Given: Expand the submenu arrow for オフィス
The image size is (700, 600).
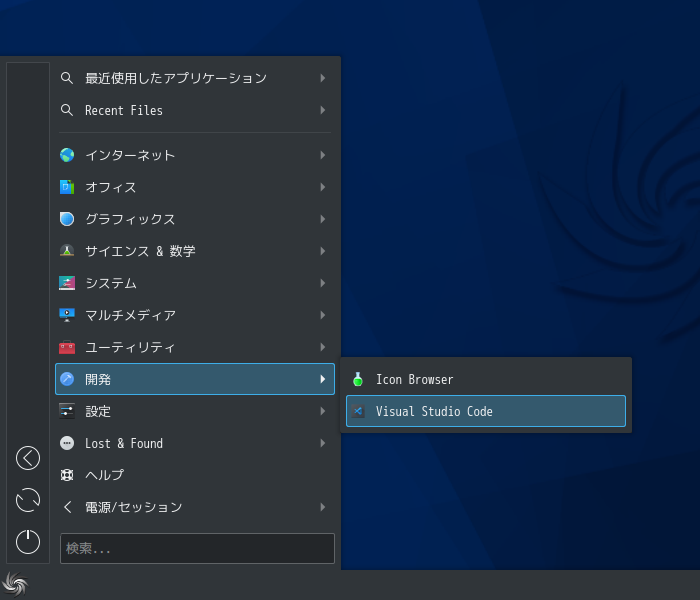Looking at the screenshot, I should [x=323, y=187].
